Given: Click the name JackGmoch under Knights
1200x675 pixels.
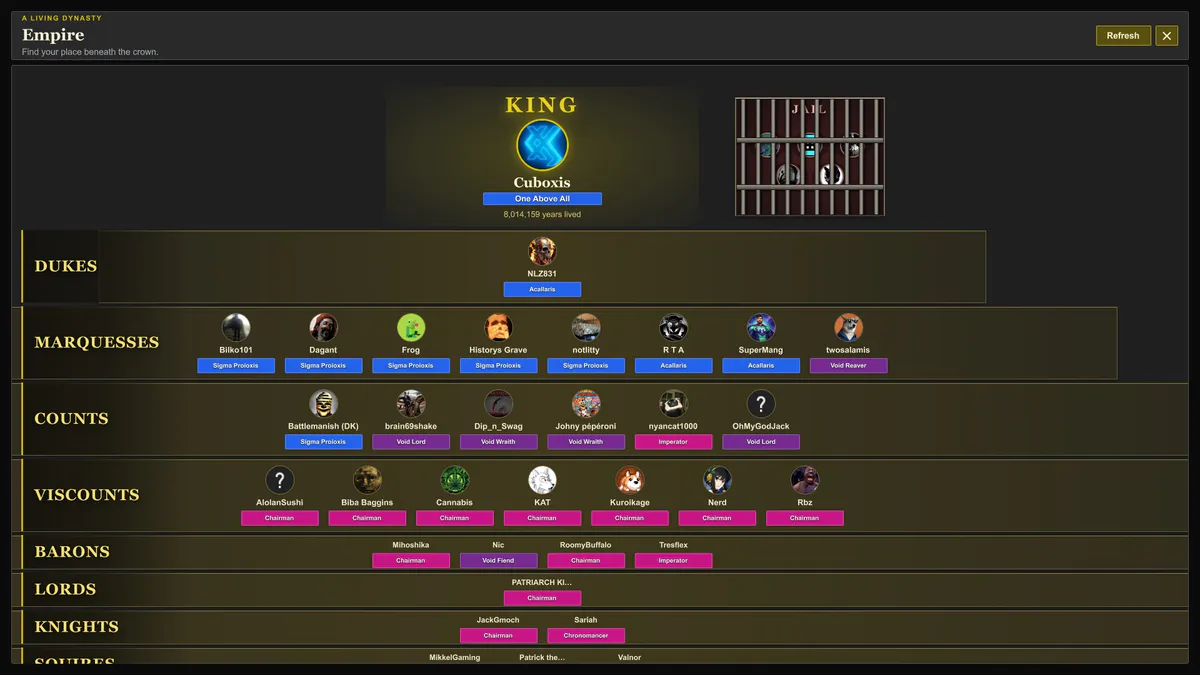Looking at the screenshot, I should pos(498,620).
